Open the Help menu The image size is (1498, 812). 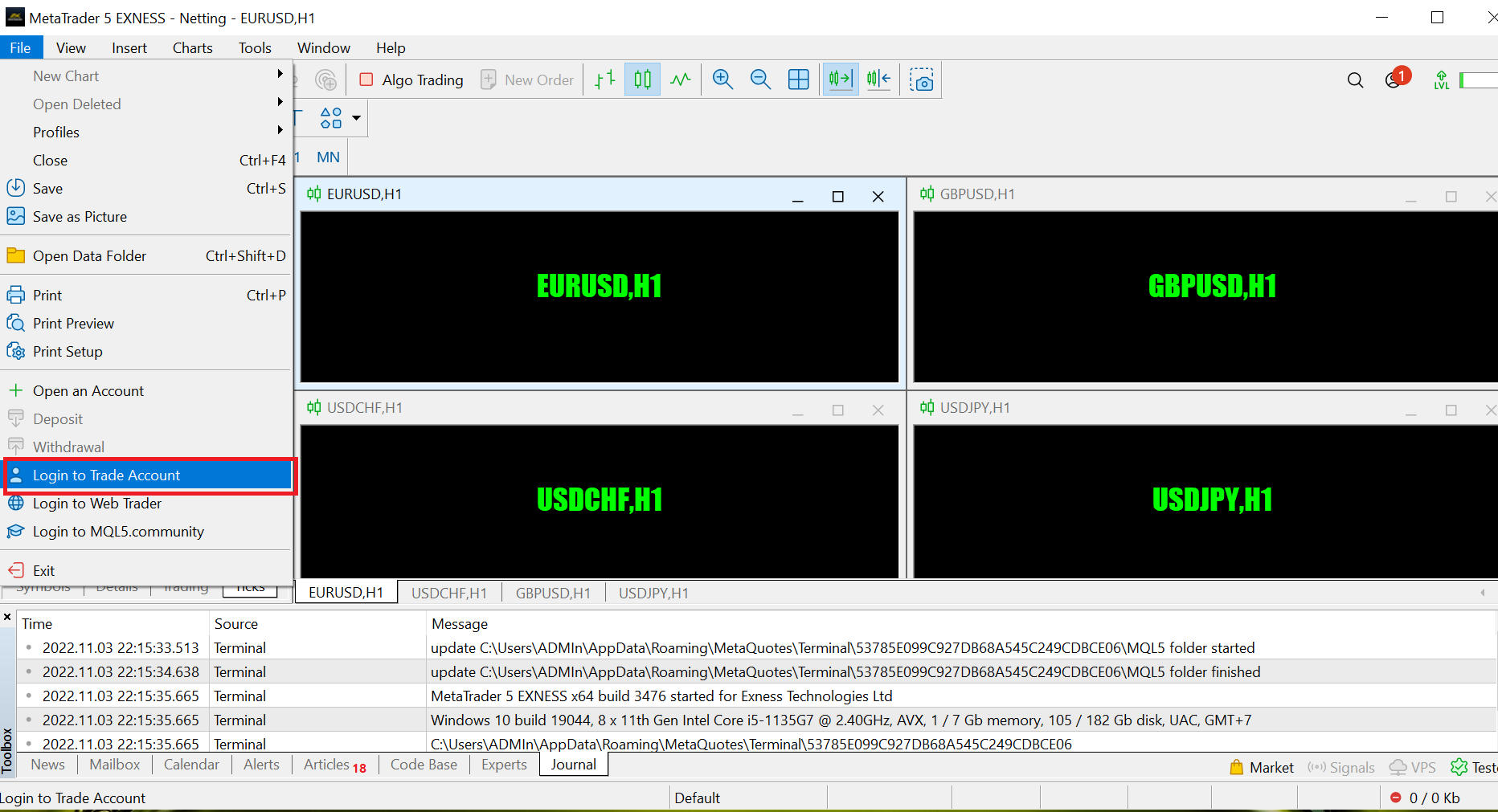(391, 47)
